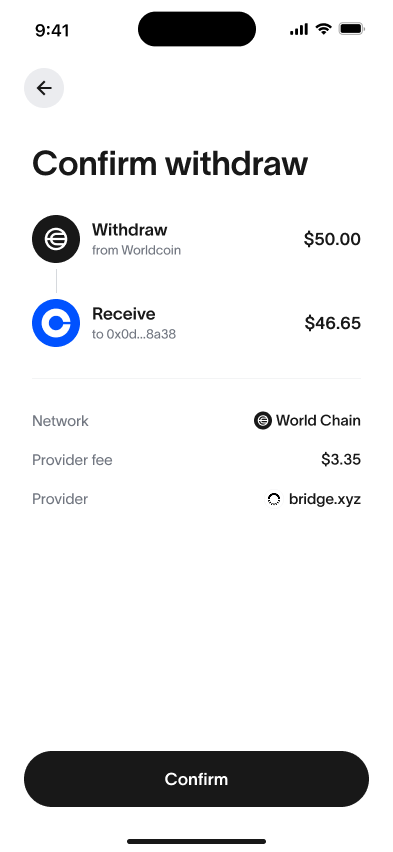Open the Network row details
This screenshot has height=852, width=393.
(x=196, y=421)
